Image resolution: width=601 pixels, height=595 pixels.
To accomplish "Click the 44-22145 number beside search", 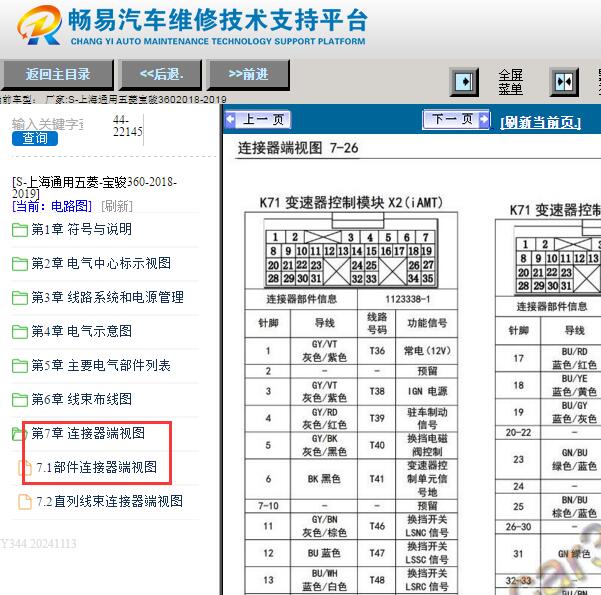I will pos(128,126).
